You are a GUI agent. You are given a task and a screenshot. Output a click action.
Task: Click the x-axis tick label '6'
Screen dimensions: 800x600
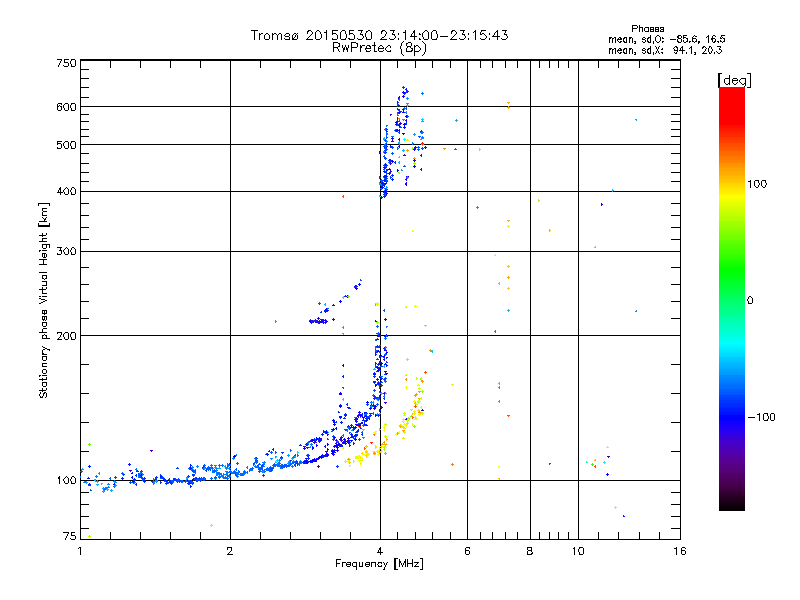[x=467, y=551]
